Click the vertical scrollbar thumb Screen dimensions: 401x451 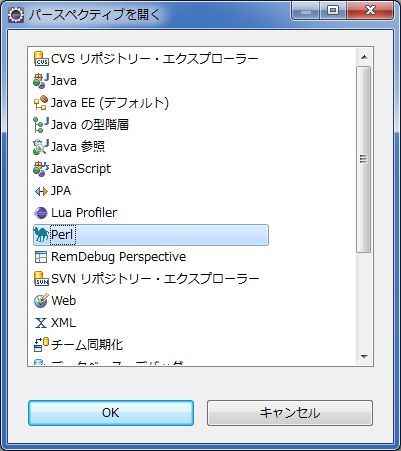(x=364, y=159)
